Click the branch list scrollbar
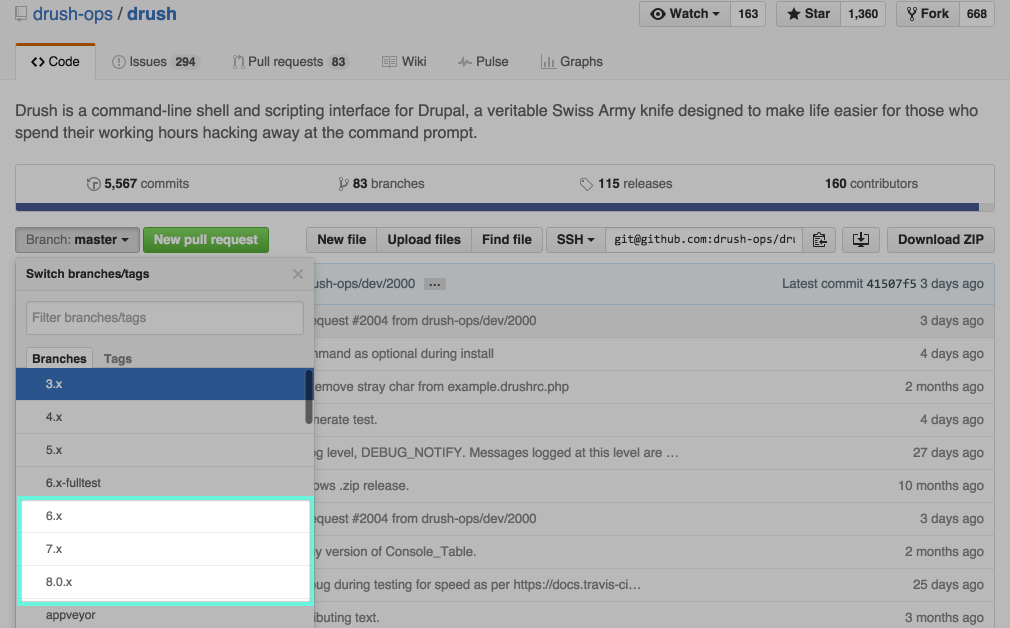This screenshot has width=1010, height=628. click(309, 396)
